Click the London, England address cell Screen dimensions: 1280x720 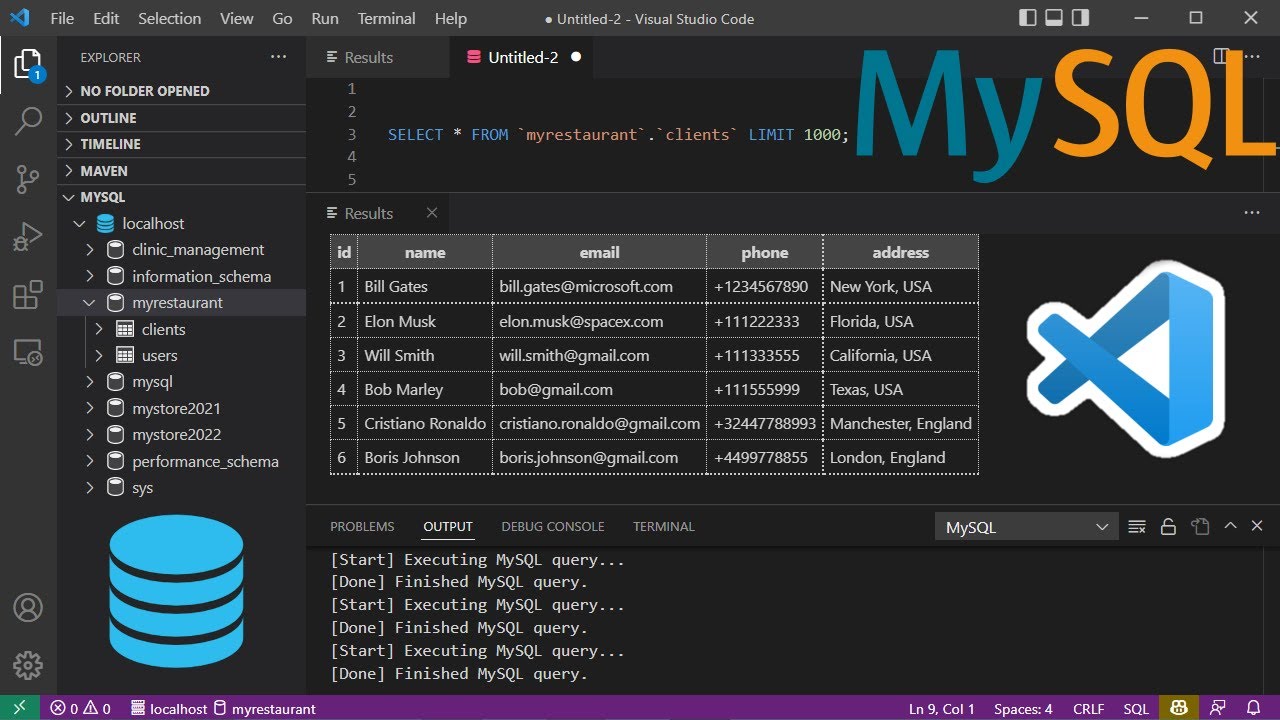(x=901, y=457)
